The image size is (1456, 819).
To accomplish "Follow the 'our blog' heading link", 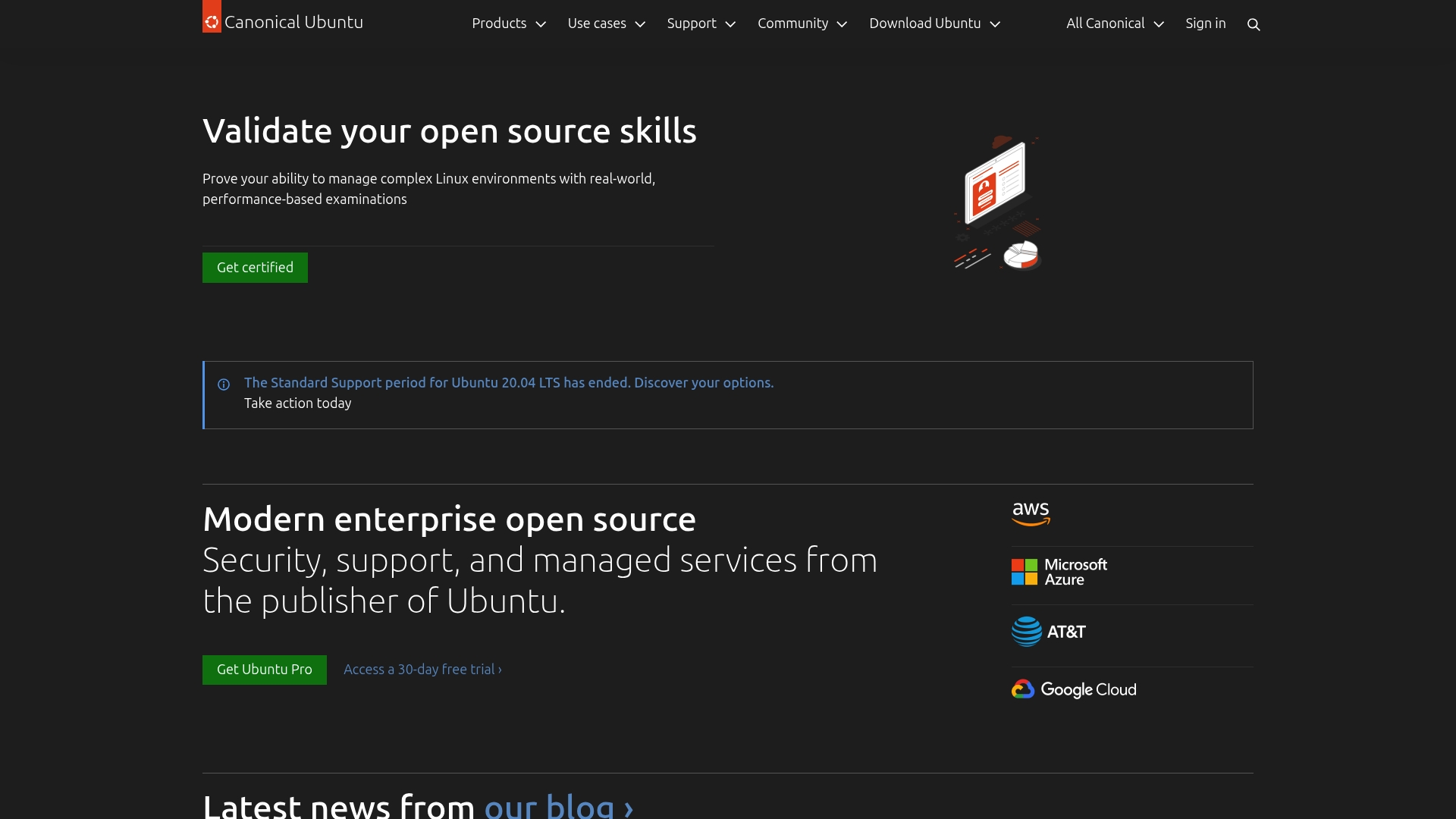I will pyautogui.click(x=558, y=805).
